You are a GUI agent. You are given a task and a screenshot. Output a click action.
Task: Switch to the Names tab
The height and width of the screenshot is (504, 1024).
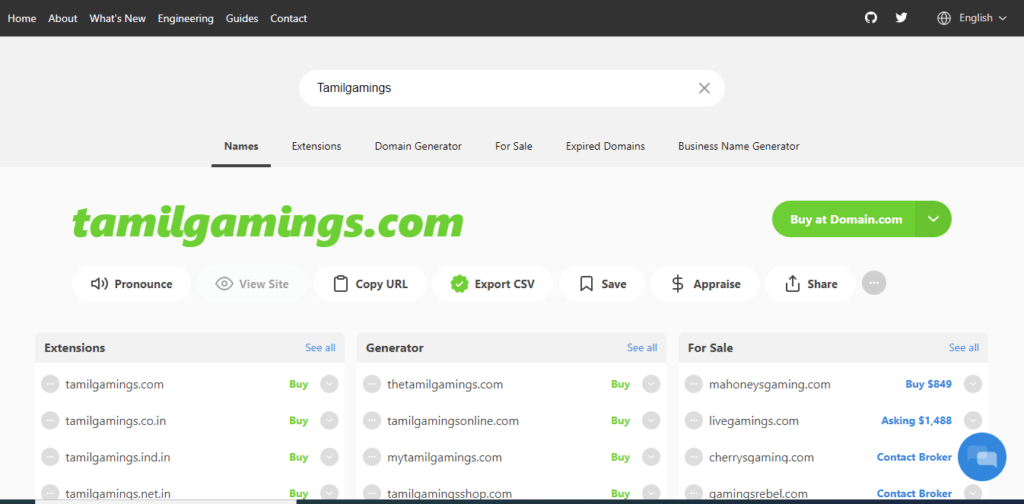point(241,146)
